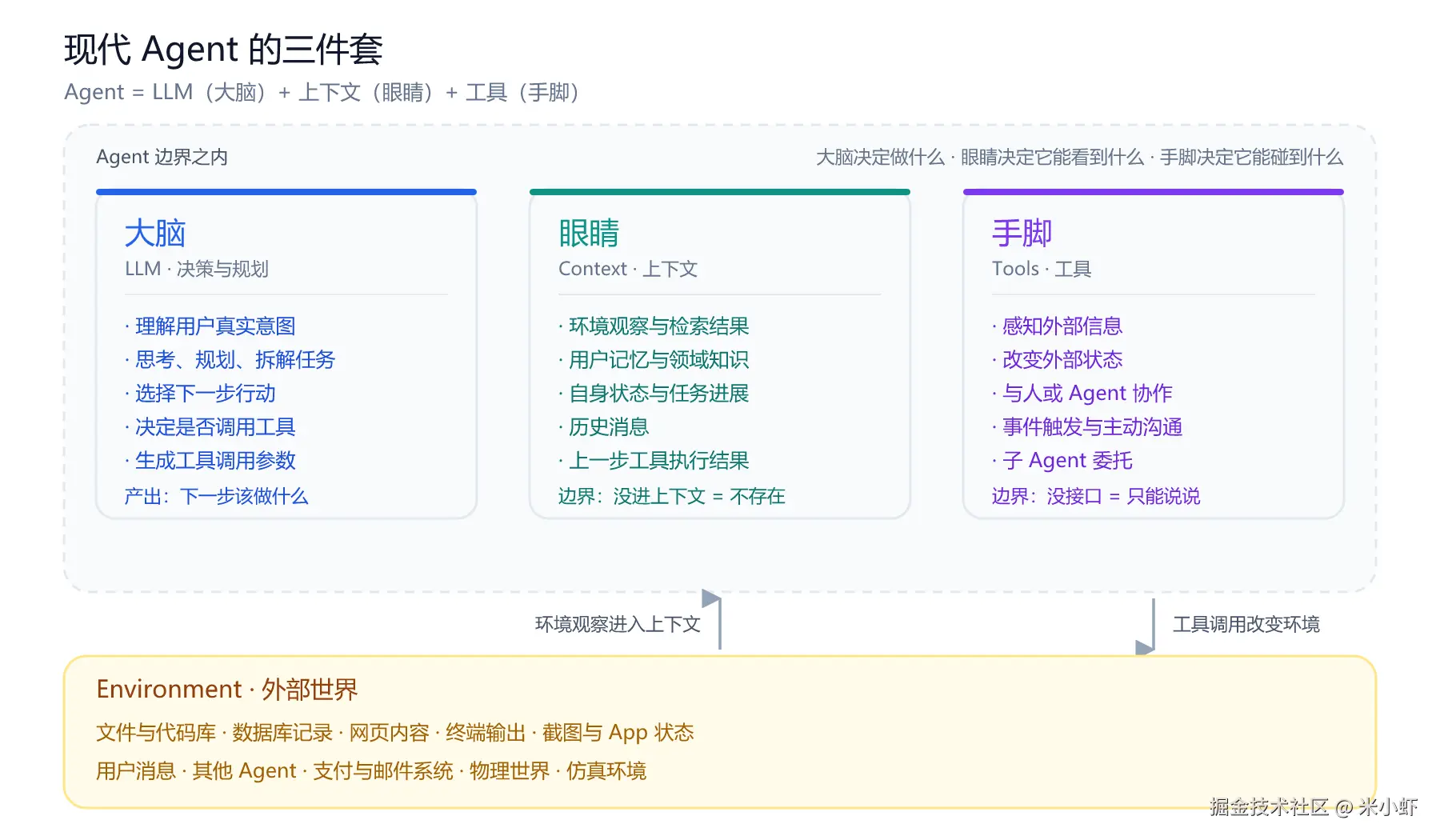Click the bullet "感知外部信息"
The image size is (1440, 840).
(x=1058, y=326)
